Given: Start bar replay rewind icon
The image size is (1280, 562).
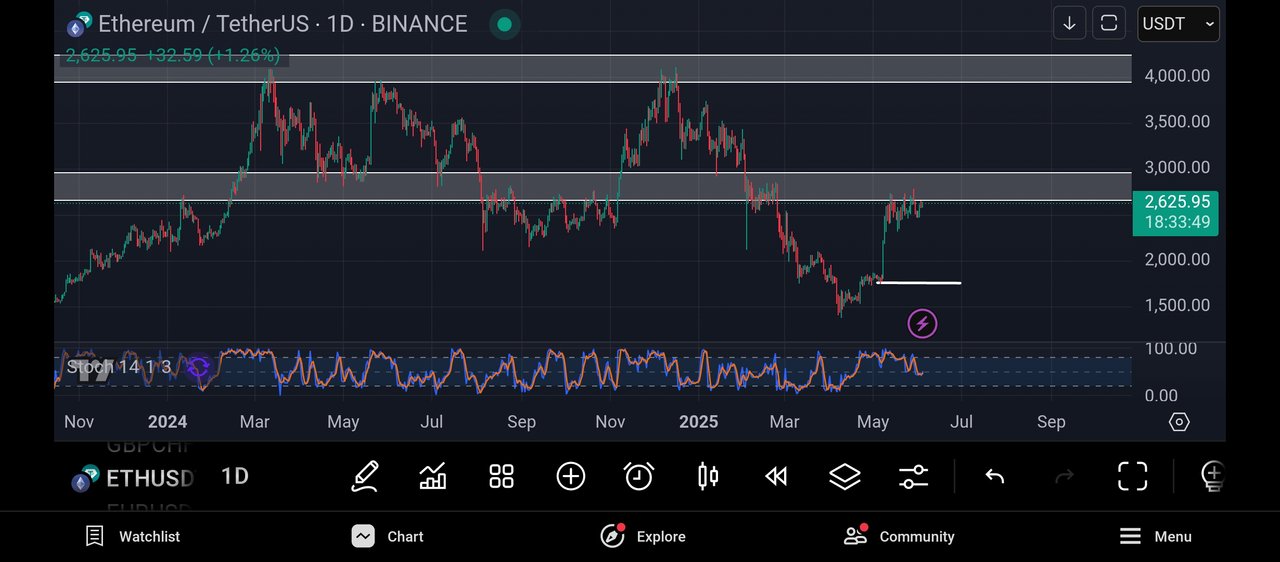Looking at the screenshot, I should click(776, 477).
